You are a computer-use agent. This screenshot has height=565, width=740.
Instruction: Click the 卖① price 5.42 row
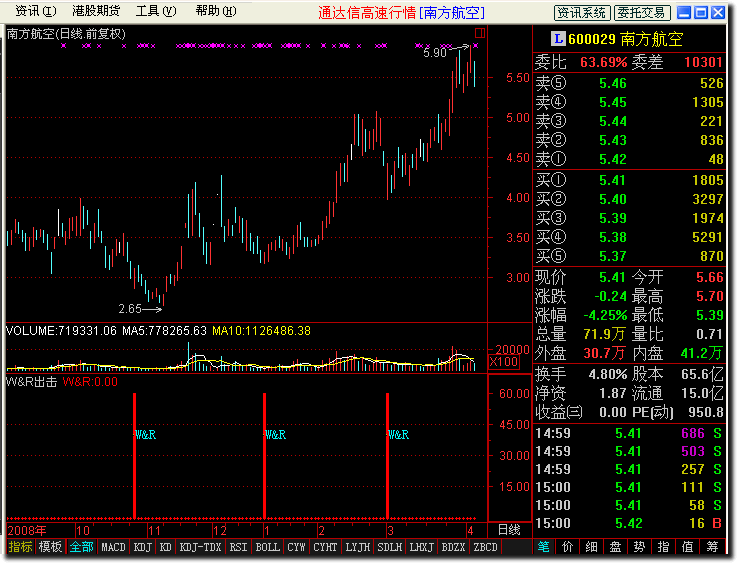(630, 159)
